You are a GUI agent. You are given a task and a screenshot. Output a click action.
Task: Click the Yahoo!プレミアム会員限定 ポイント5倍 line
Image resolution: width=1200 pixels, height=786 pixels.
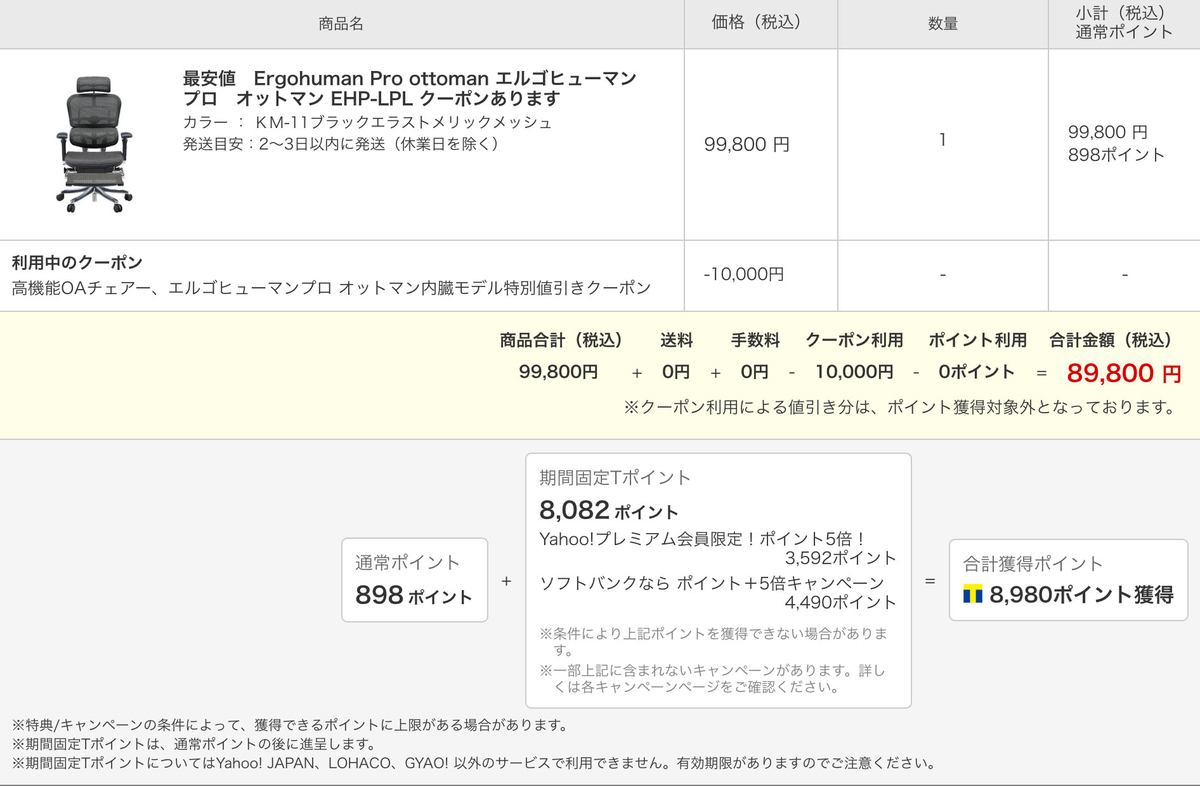(x=718, y=548)
